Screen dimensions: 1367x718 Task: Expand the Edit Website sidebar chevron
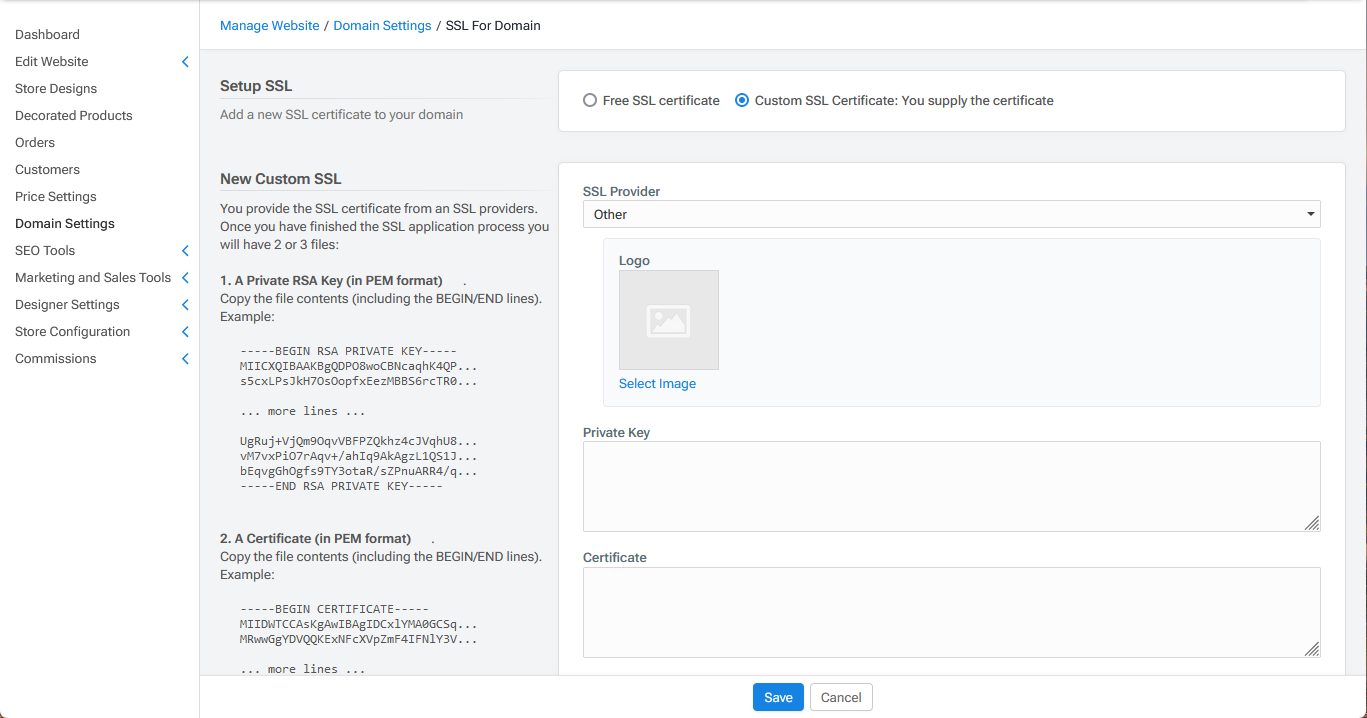185,61
